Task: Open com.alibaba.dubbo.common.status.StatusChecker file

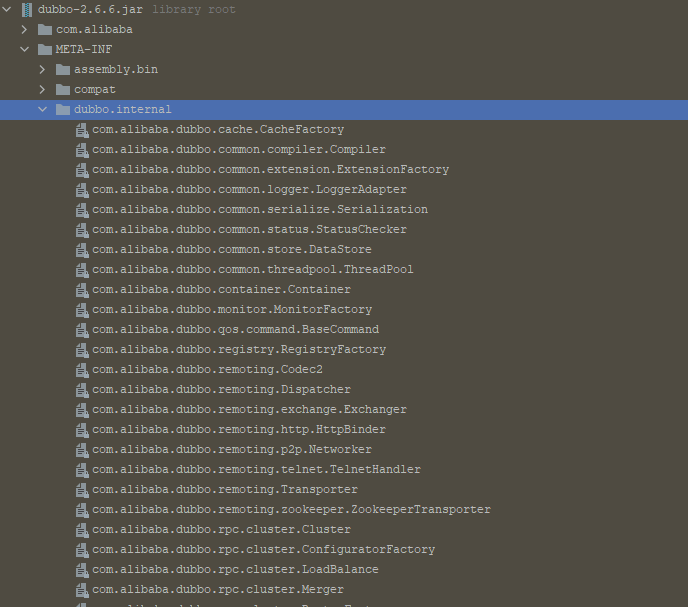Action: click(249, 230)
